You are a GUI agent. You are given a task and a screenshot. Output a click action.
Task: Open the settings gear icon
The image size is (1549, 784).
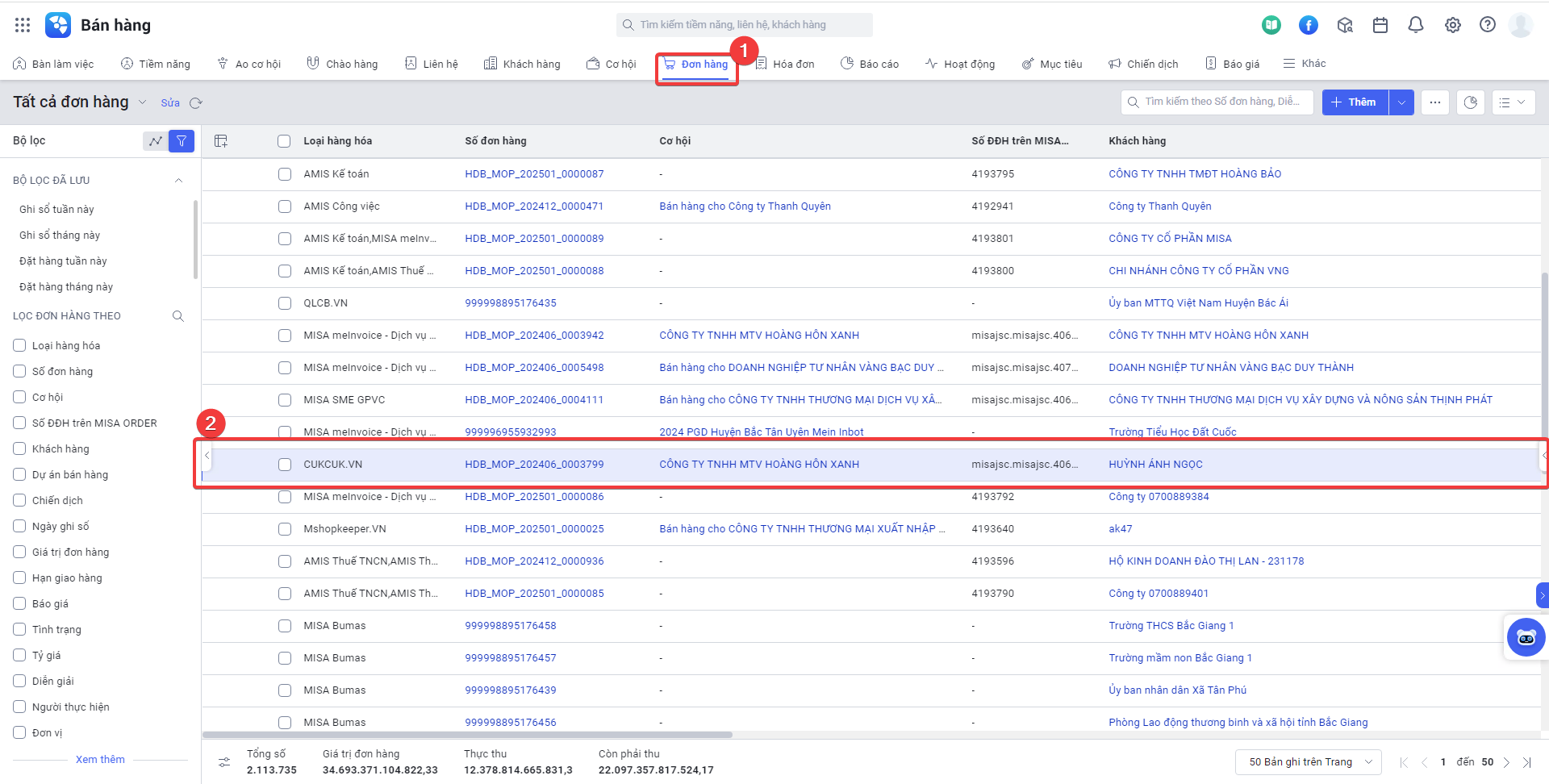1453,25
